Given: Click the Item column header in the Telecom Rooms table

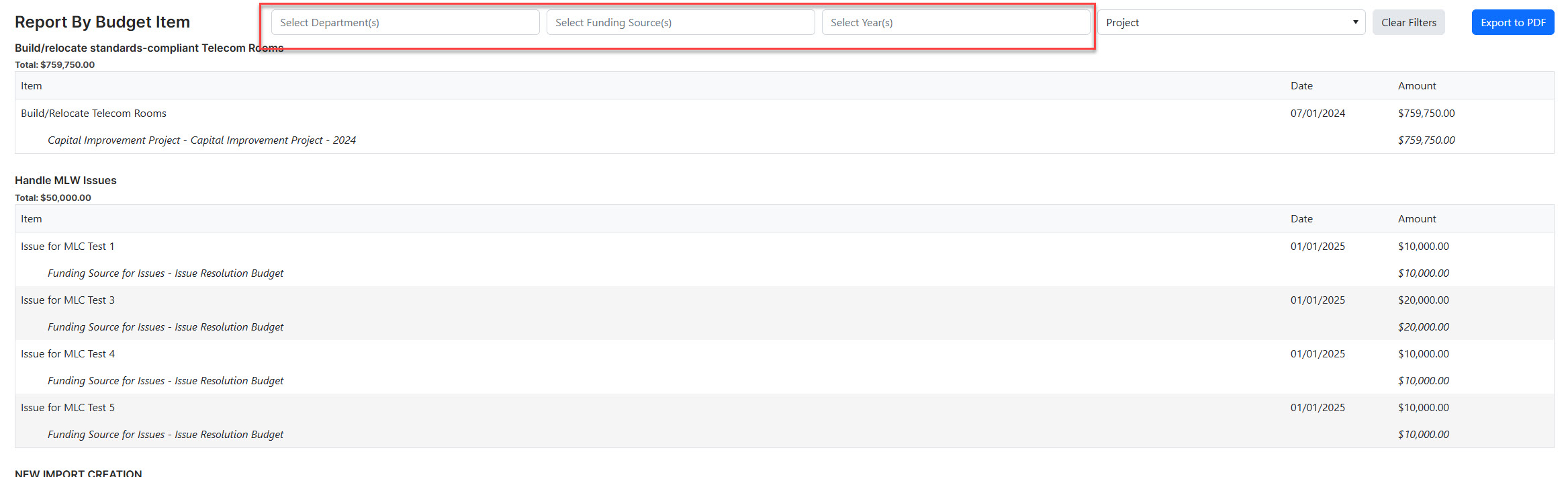Looking at the screenshot, I should [31, 85].
